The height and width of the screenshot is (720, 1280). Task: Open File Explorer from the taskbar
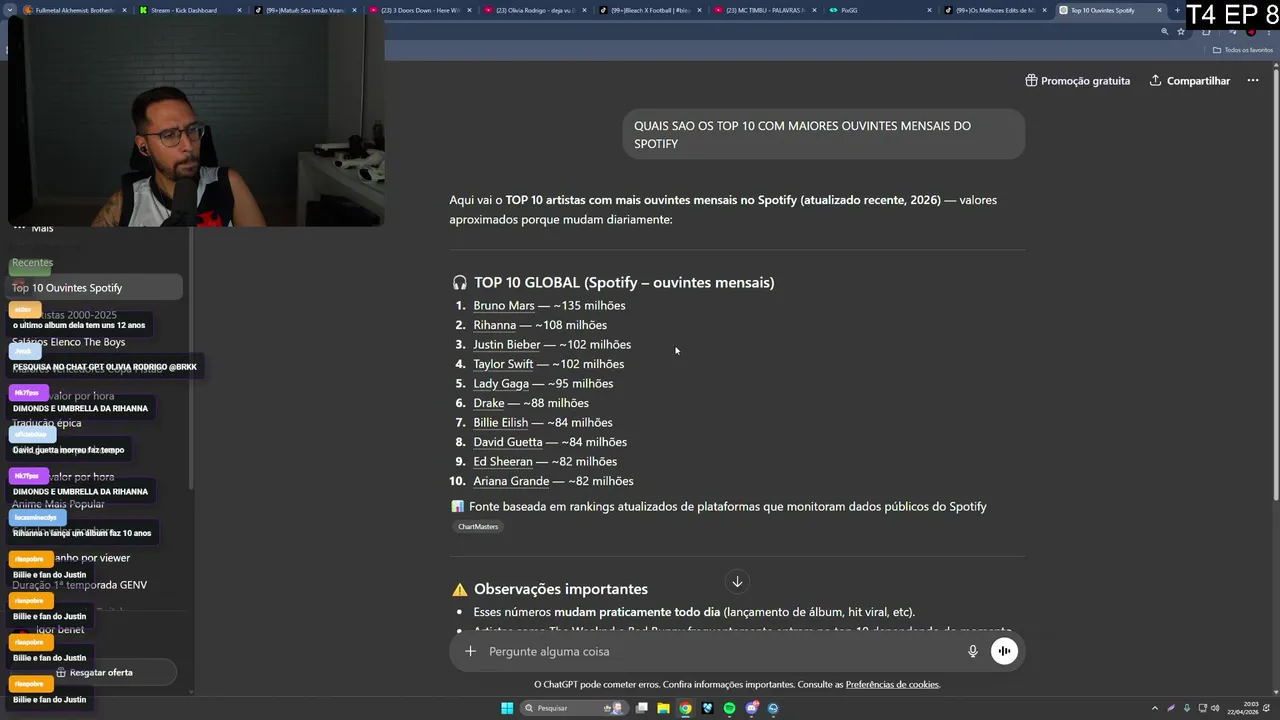coord(663,708)
